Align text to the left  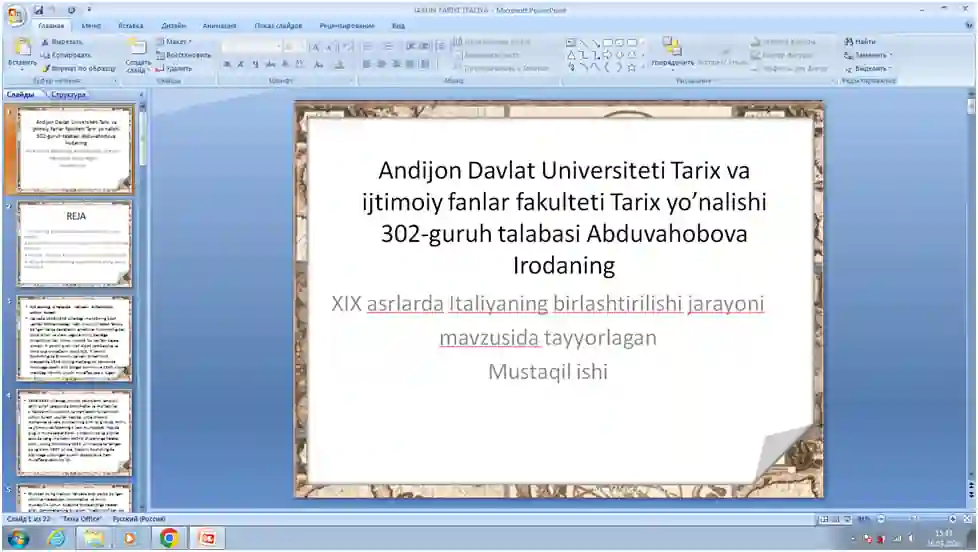367,64
